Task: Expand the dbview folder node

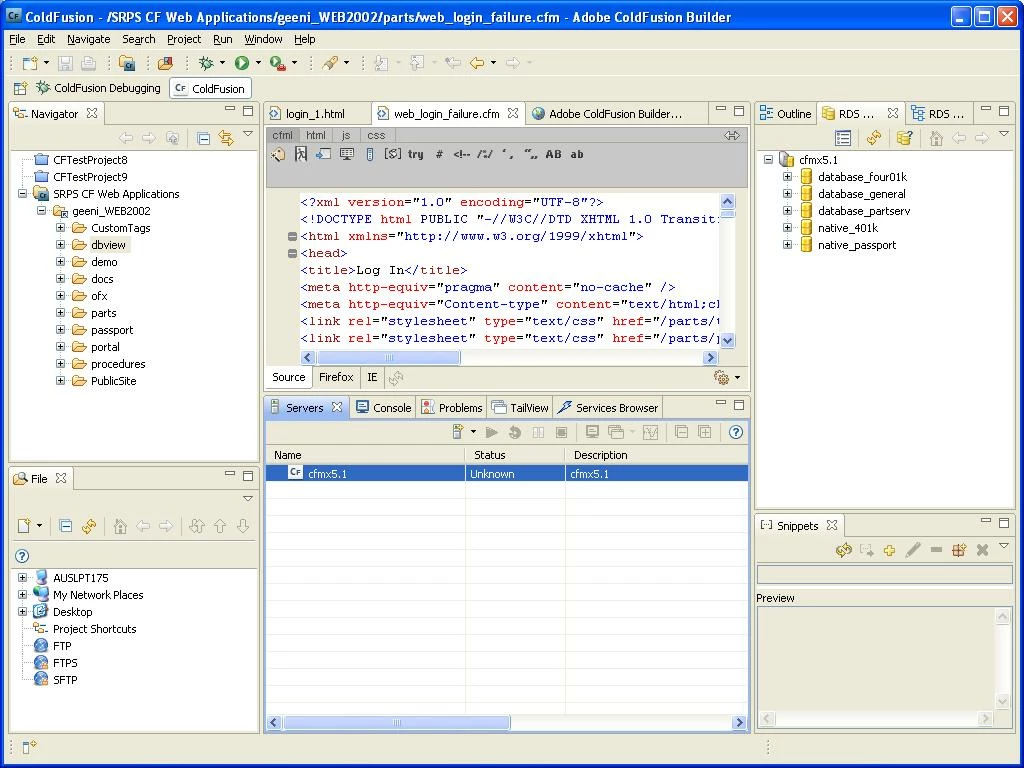Action: [60, 245]
